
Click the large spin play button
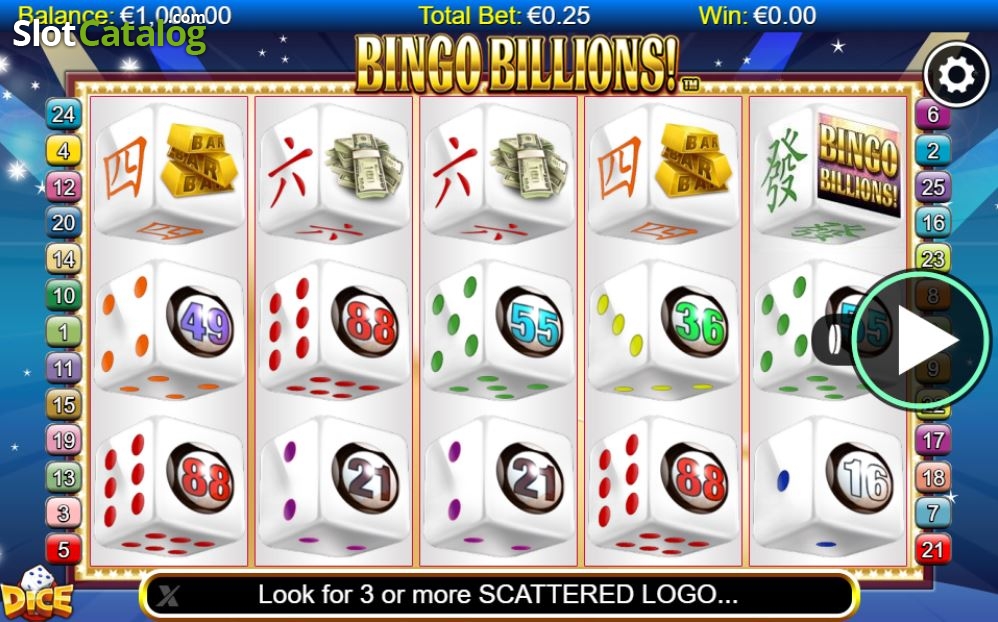click(x=922, y=339)
